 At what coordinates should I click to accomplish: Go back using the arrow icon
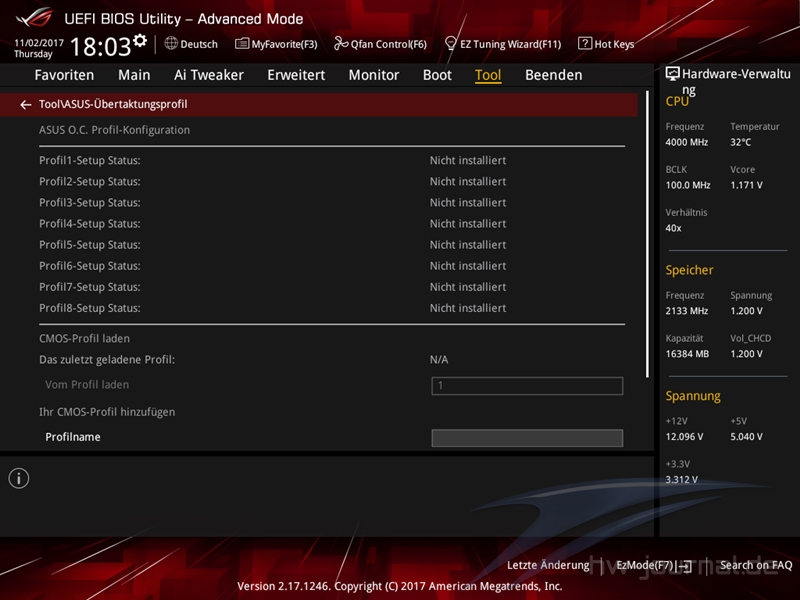26,105
